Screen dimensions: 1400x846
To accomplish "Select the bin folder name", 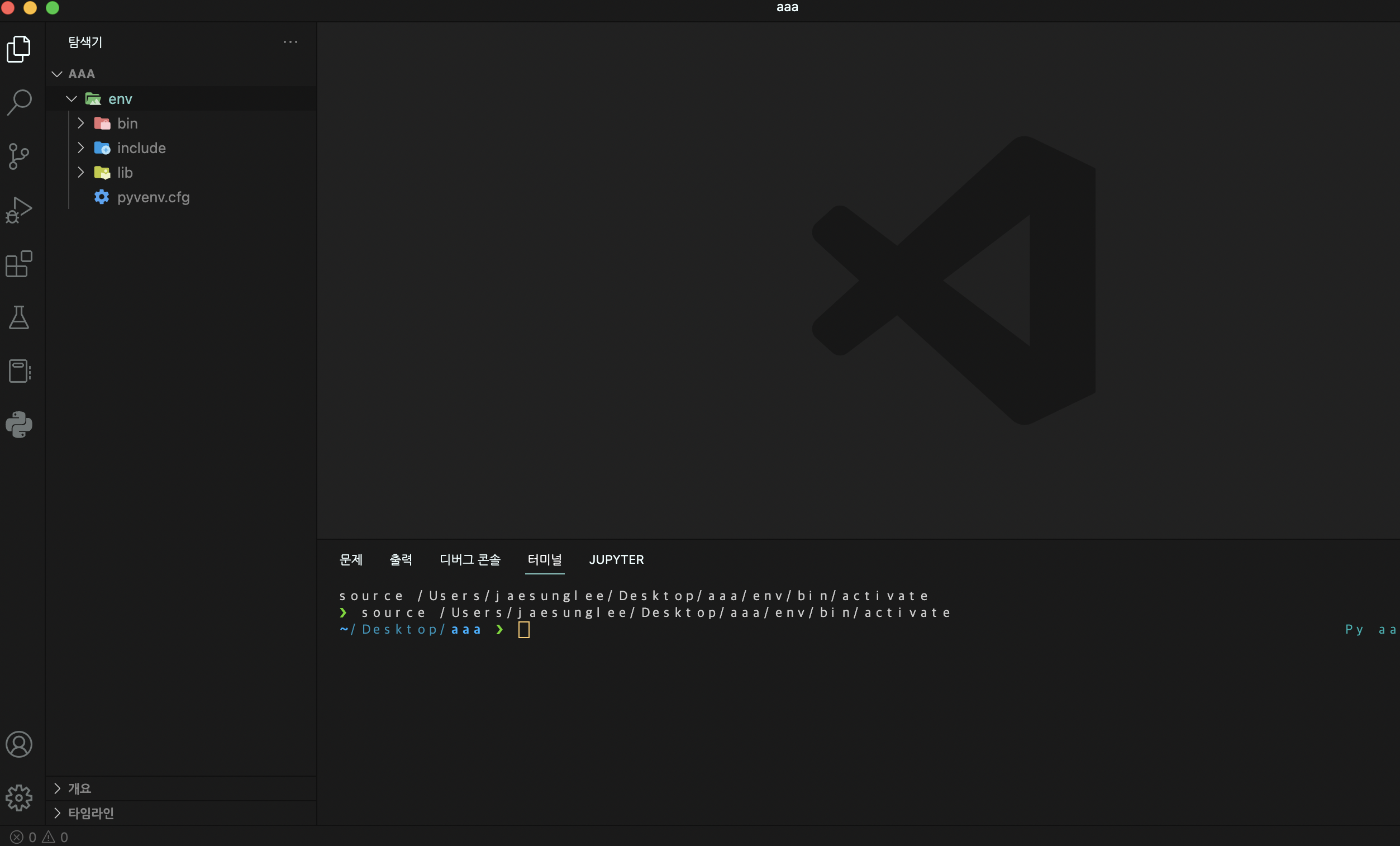I will tap(128, 123).
